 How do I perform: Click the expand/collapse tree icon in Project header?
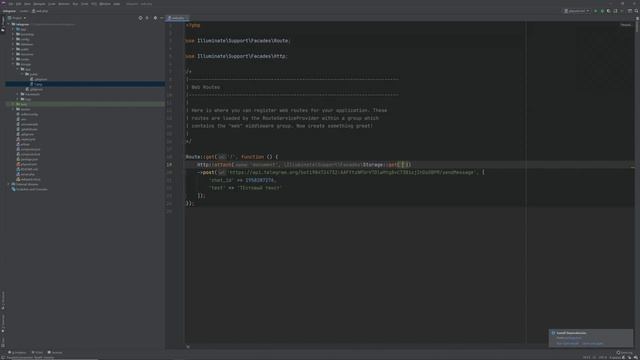coord(147,18)
